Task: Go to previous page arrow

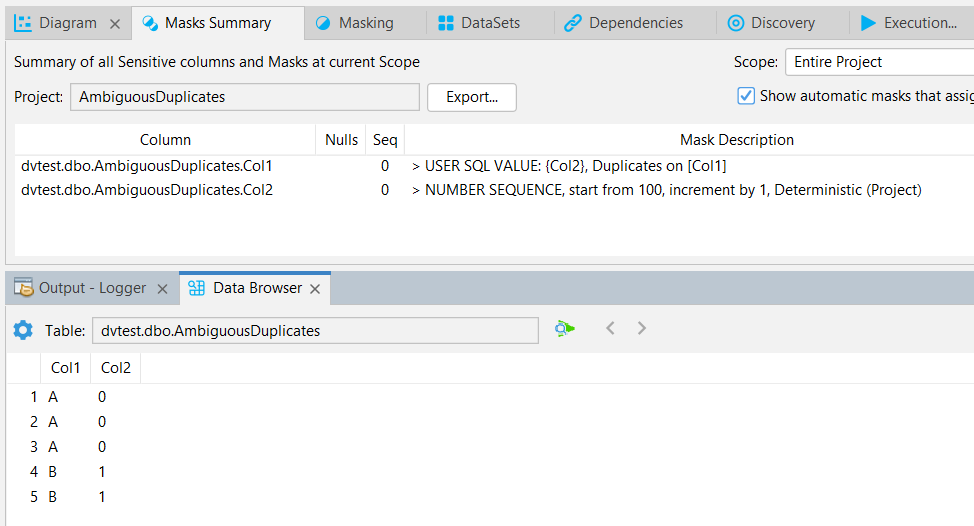Action: (610, 328)
